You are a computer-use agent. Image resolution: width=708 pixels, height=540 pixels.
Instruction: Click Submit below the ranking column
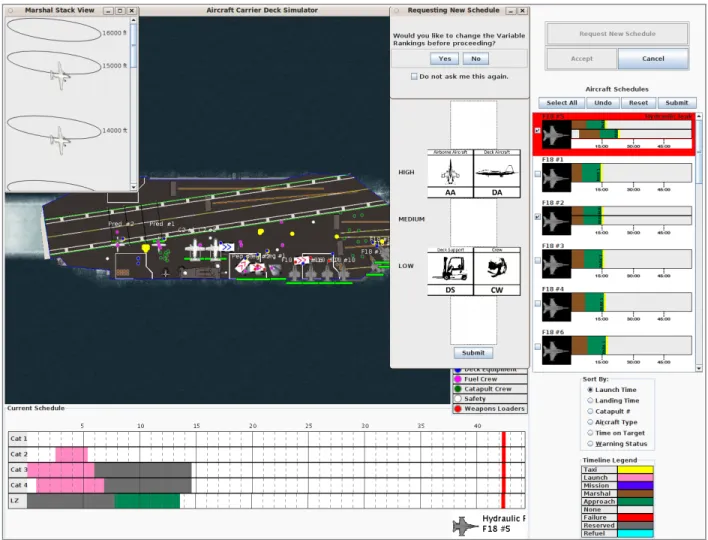(473, 353)
